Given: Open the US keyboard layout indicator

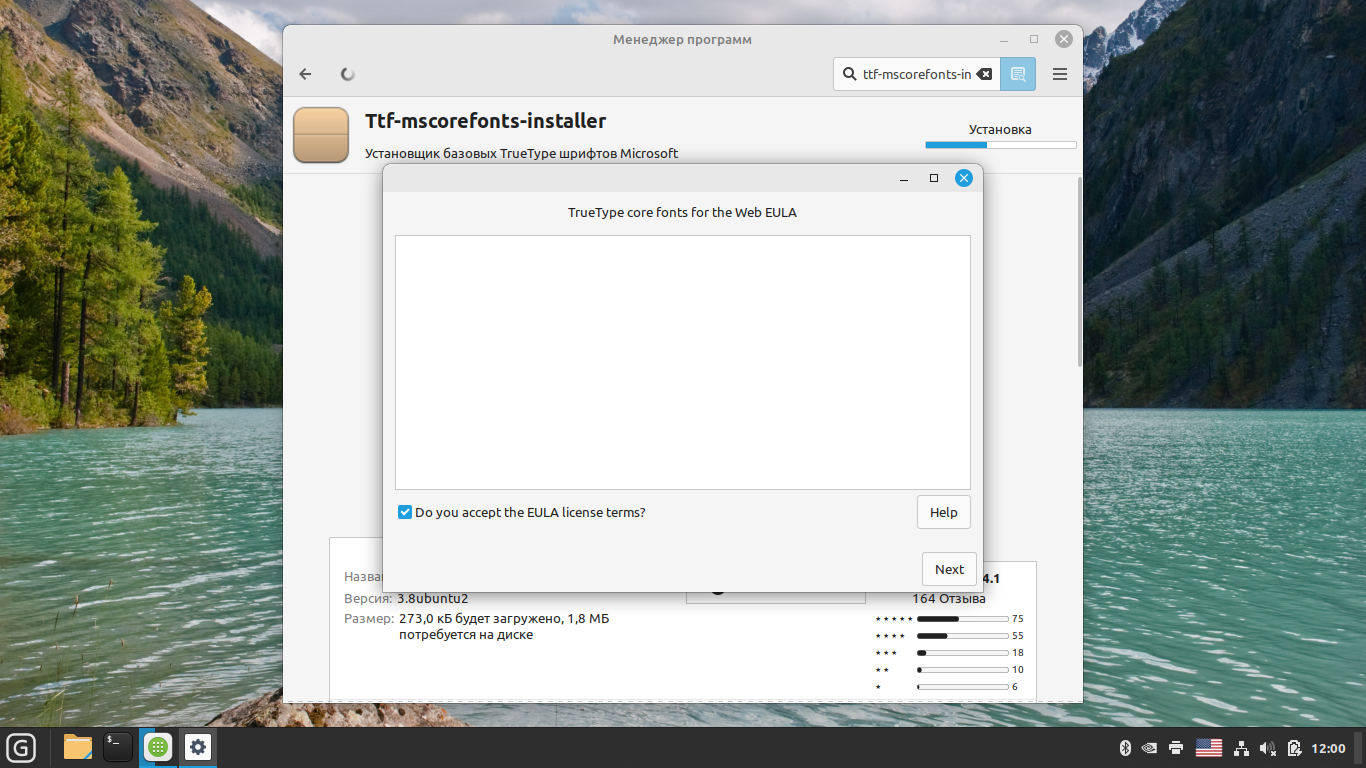Looking at the screenshot, I should coord(1209,748).
